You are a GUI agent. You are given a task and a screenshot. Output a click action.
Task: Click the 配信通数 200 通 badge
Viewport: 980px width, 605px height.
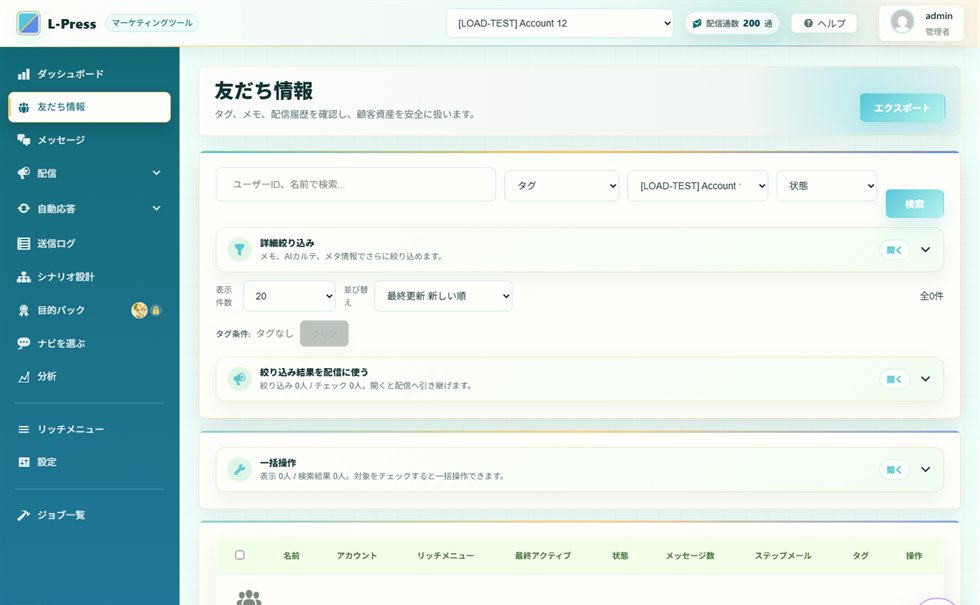point(732,23)
